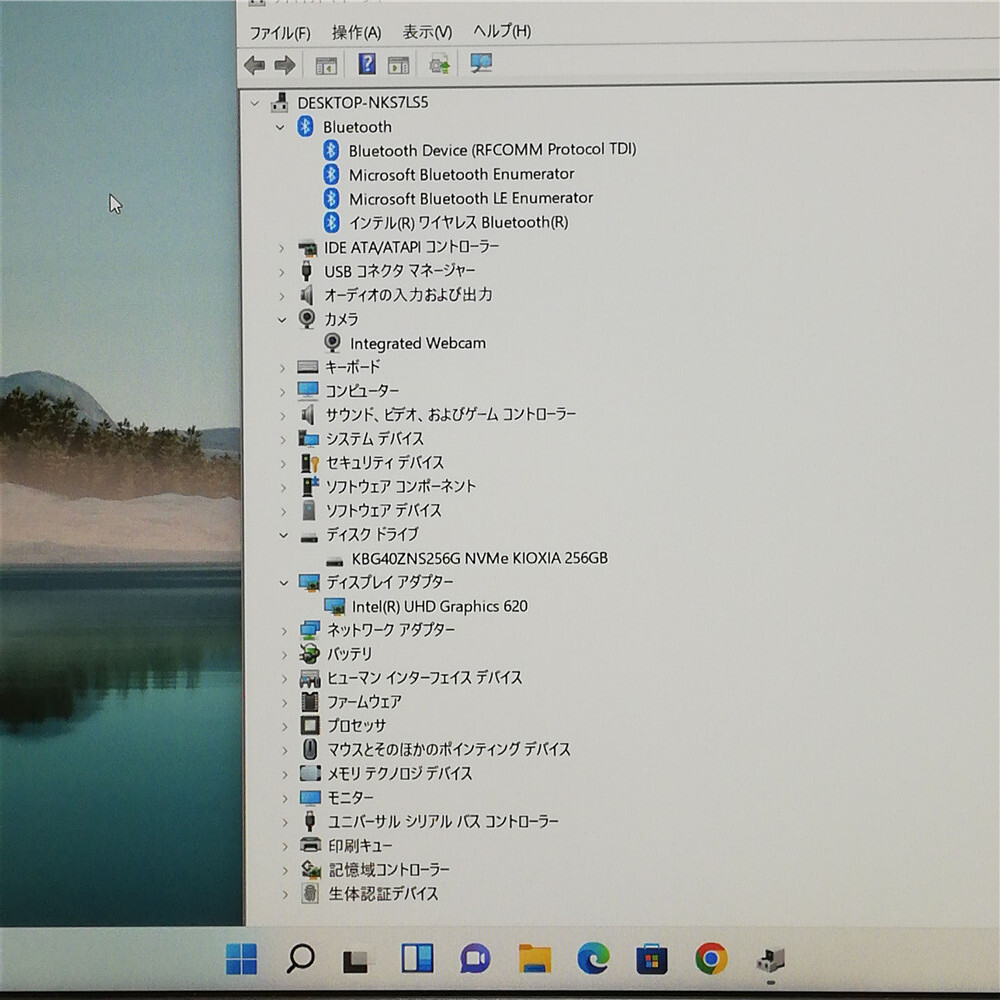Select Intel(R) UHD Graphics 620 adapter
The height and width of the screenshot is (1000, 1000).
[x=439, y=607]
